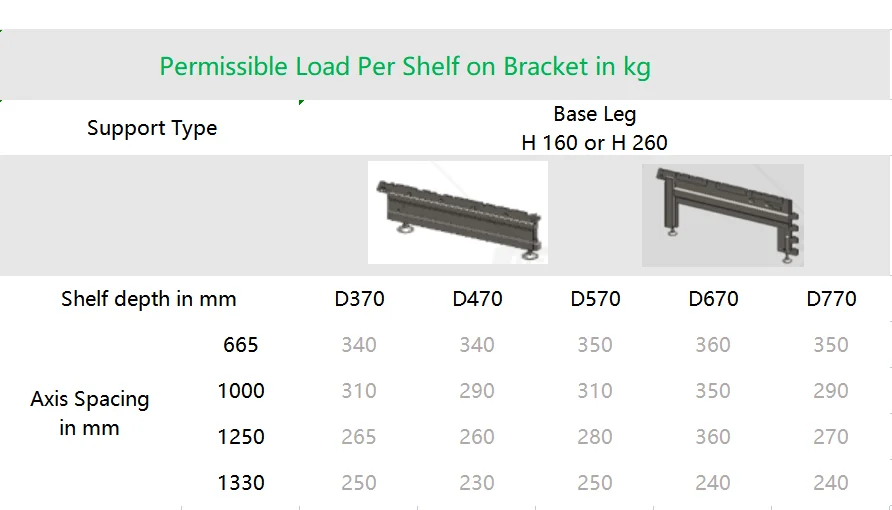Click the 265 value under D370
This screenshot has height=510, width=892.
pyautogui.click(x=359, y=437)
